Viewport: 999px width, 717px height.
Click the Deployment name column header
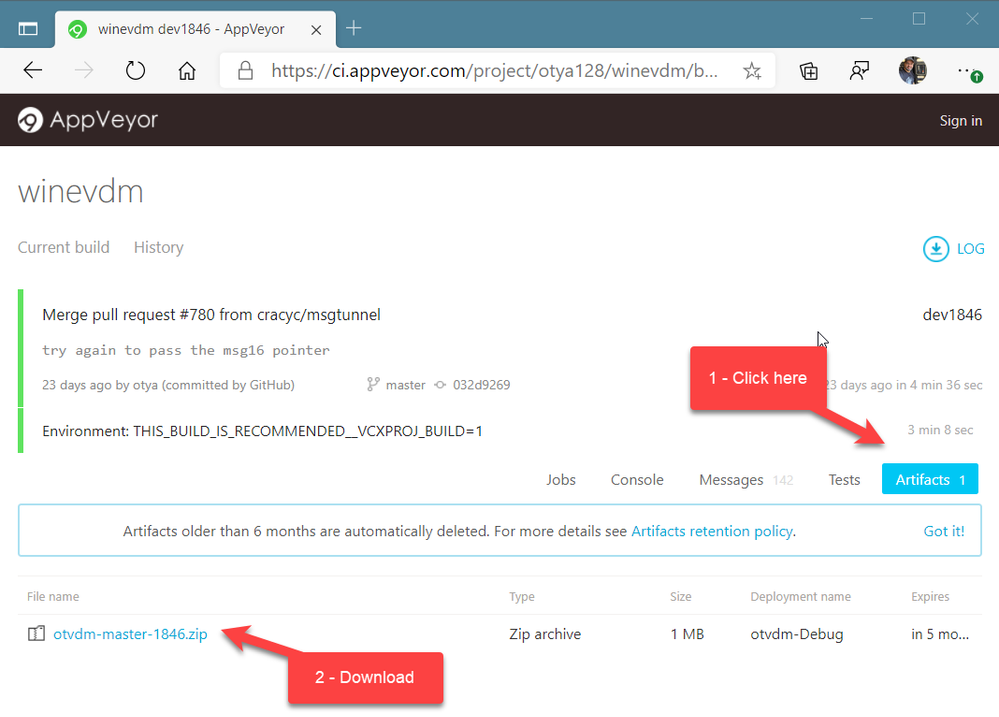[x=800, y=597]
